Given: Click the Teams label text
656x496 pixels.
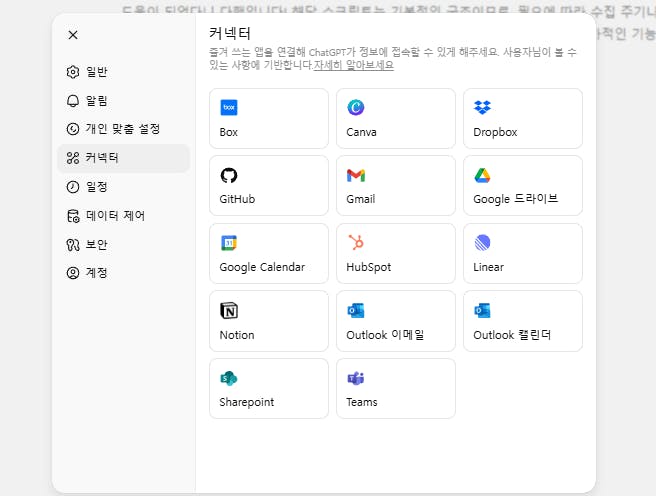Looking at the screenshot, I should pos(362,402).
